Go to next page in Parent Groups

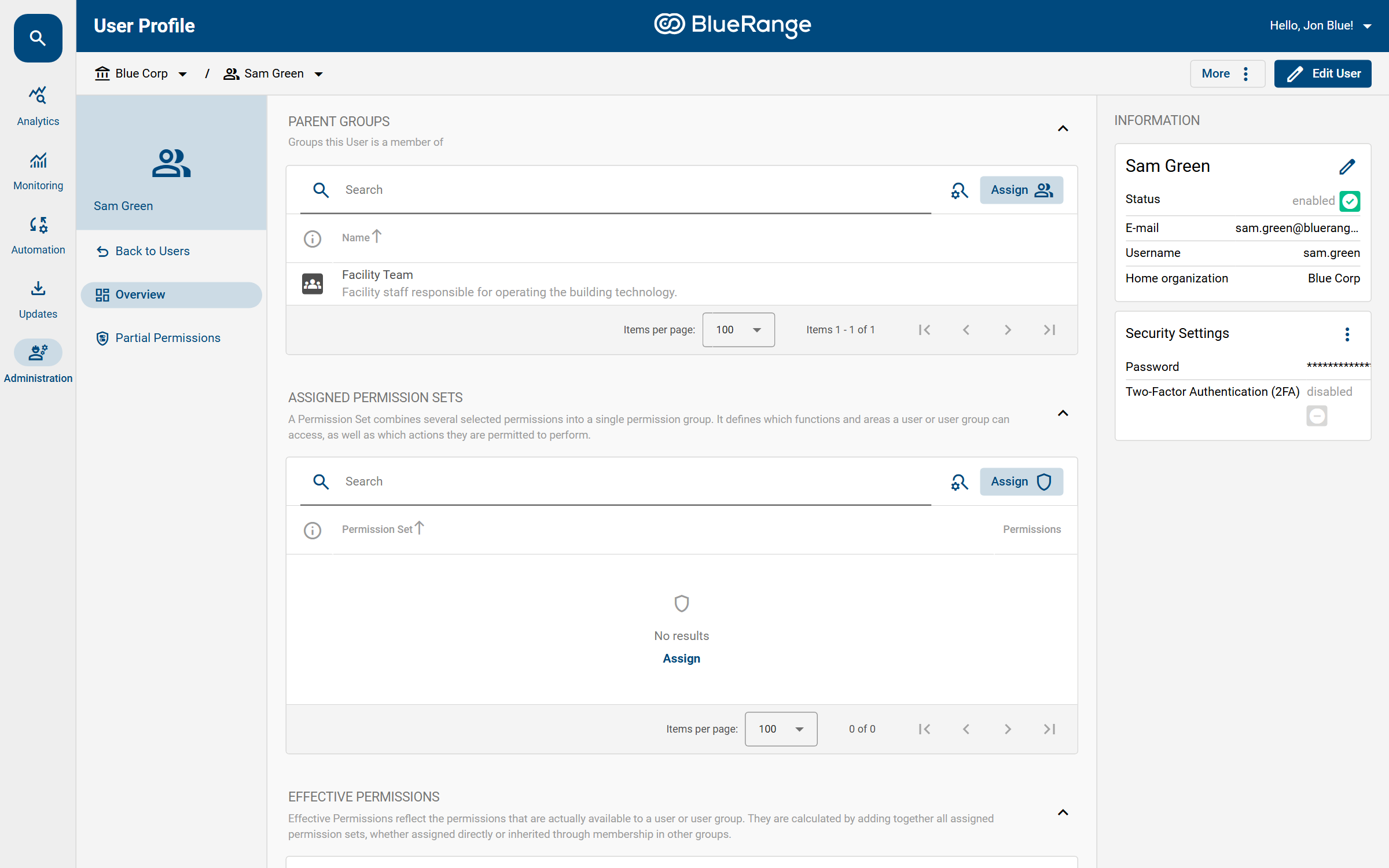(x=1008, y=330)
